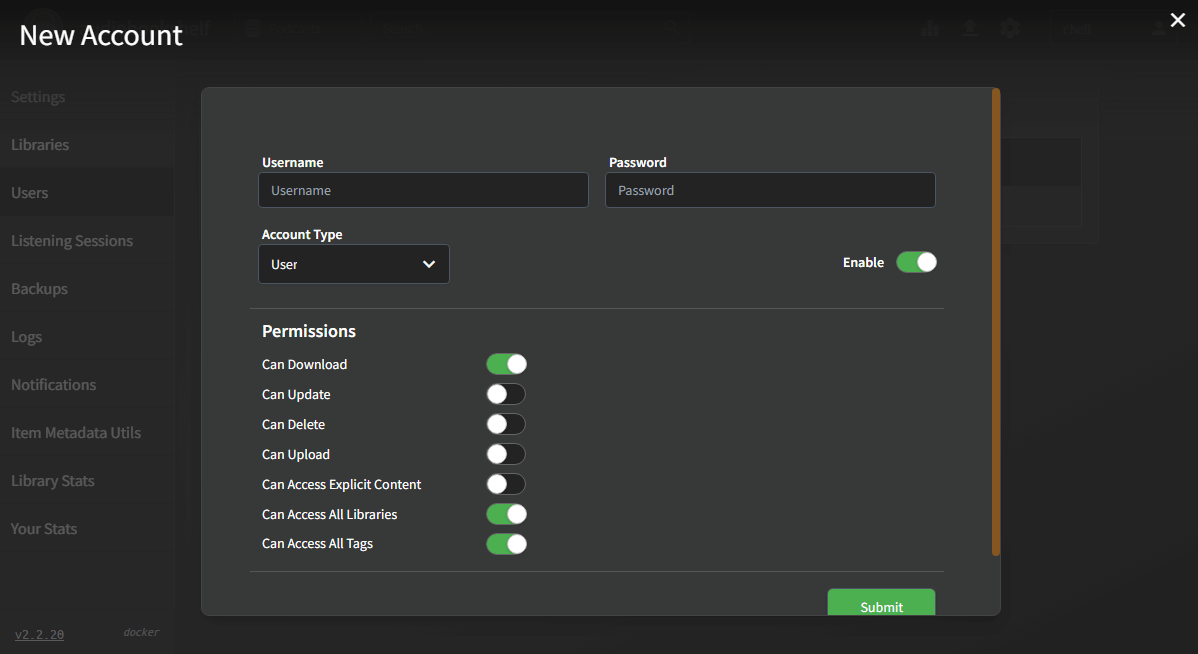Turn on Can Access Explicit Content
Image resolution: width=1198 pixels, height=654 pixels.
pyautogui.click(x=506, y=483)
